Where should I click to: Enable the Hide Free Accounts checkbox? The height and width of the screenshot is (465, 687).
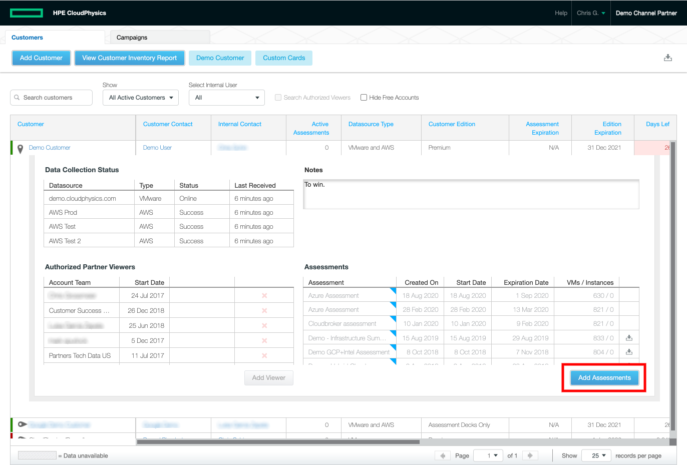click(x=364, y=98)
